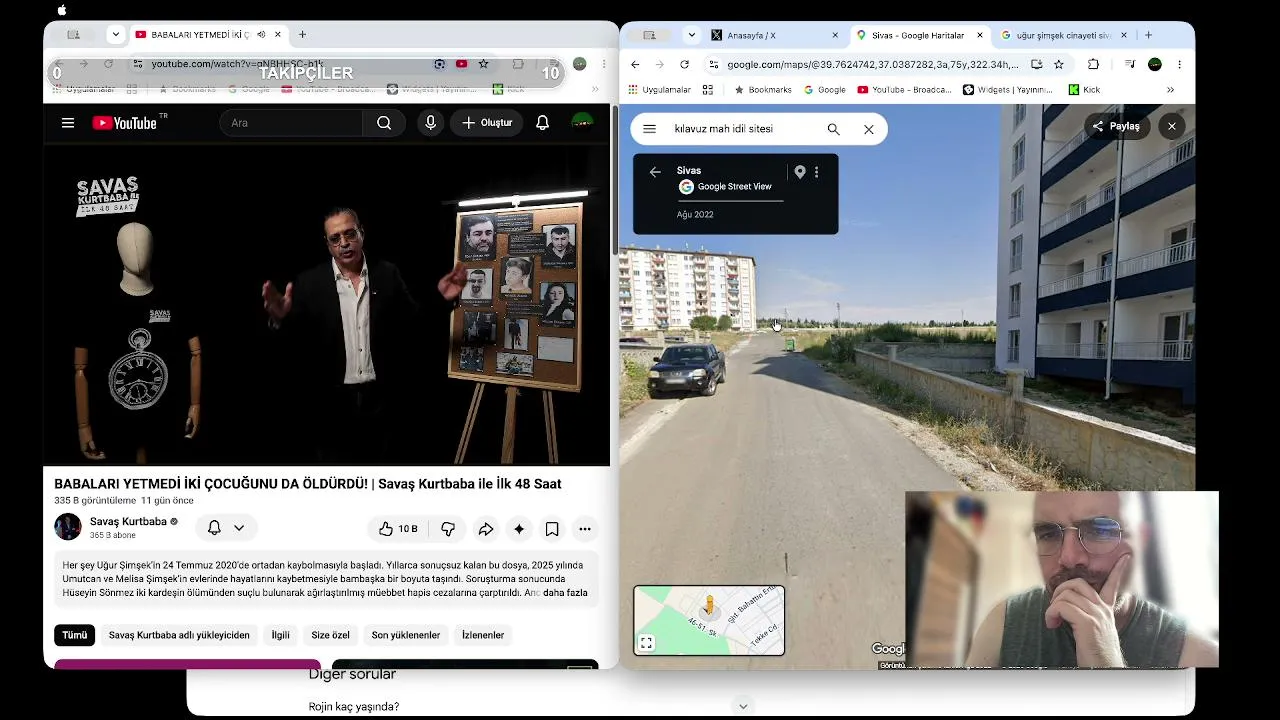Clear the Maps search box
This screenshot has width=1280, height=720.
869,129
